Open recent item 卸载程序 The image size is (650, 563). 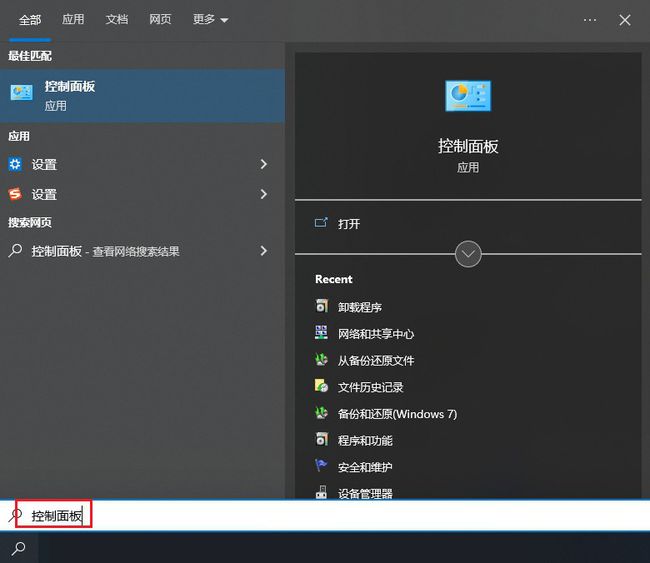point(359,307)
